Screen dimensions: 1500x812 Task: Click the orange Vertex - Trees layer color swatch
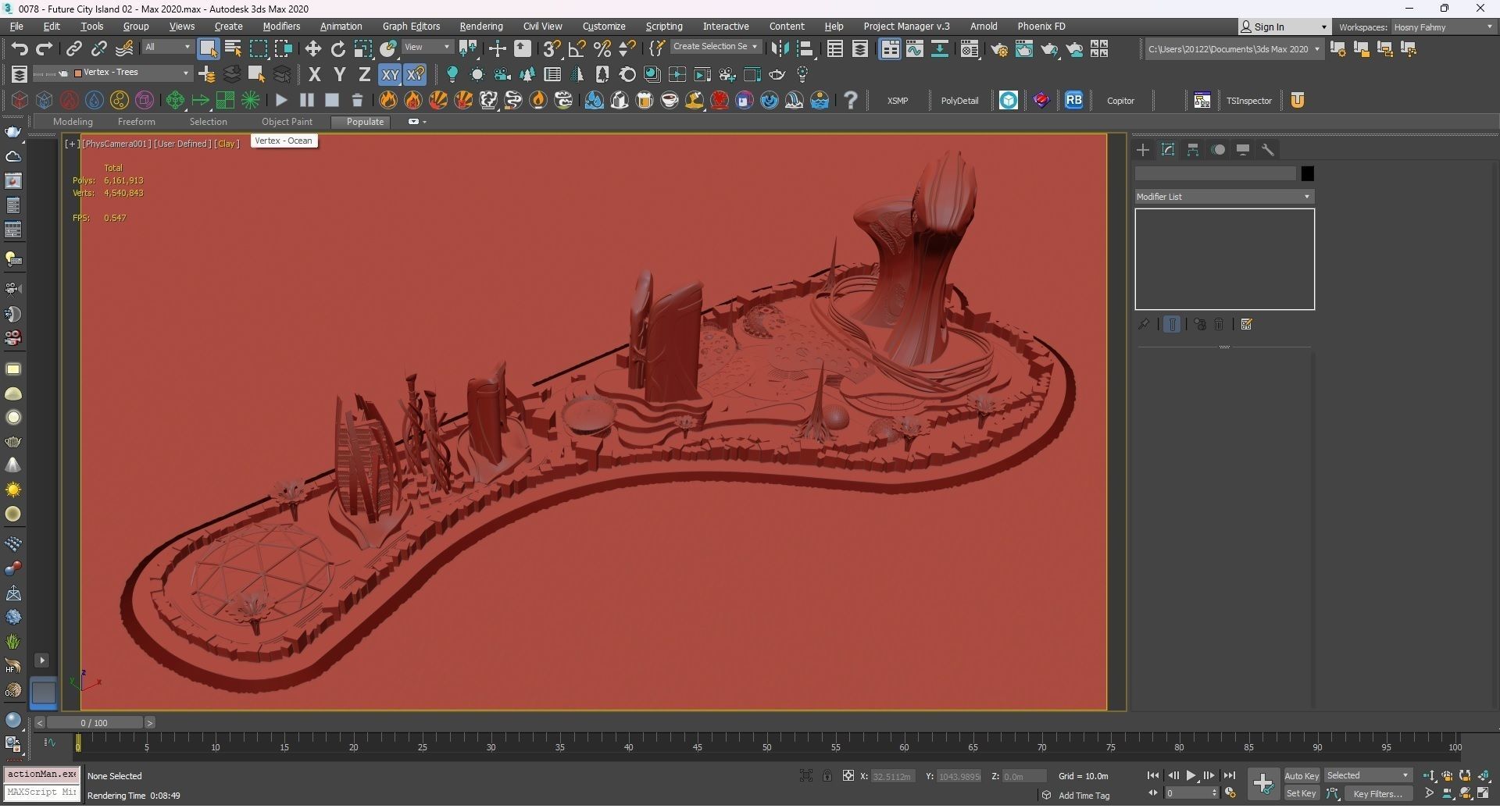(77, 73)
